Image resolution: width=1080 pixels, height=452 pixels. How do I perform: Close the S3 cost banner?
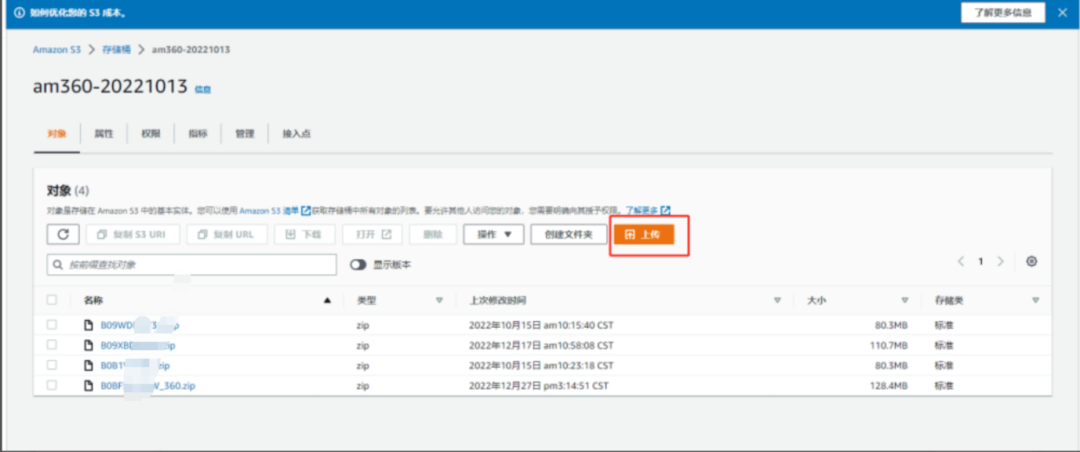pyautogui.click(x=1061, y=12)
